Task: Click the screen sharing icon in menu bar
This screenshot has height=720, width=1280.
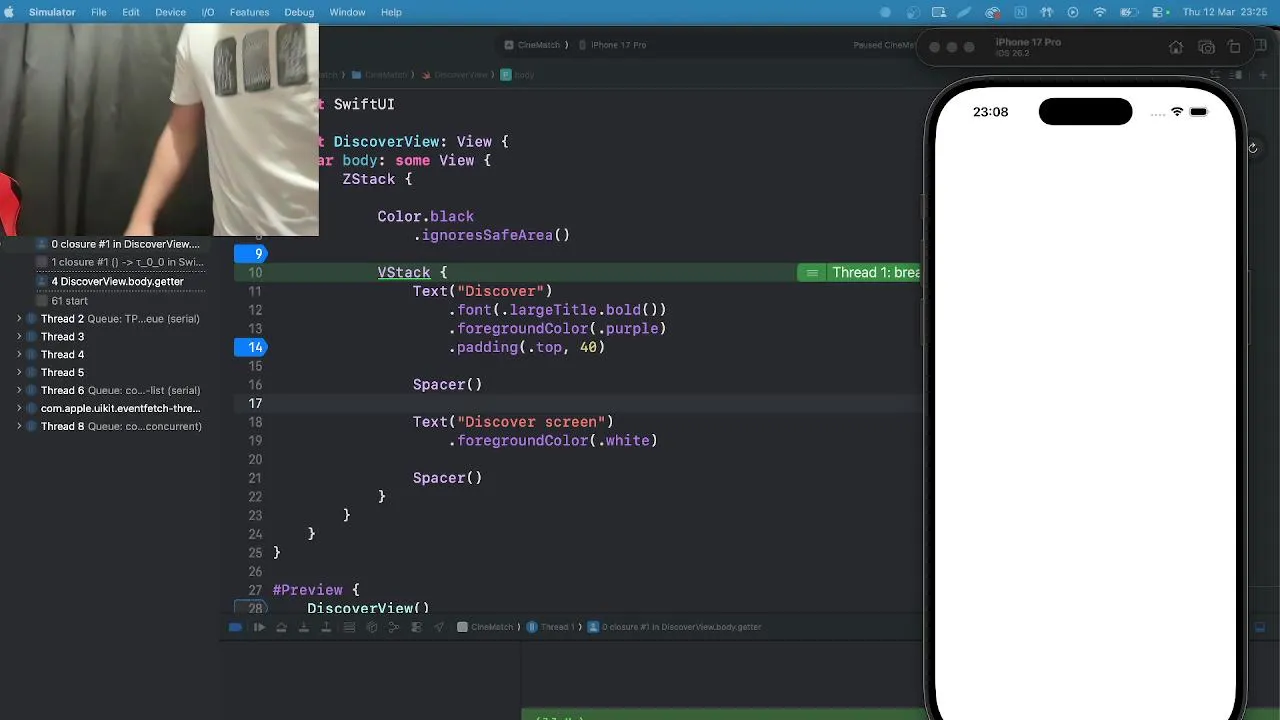Action: click(938, 12)
